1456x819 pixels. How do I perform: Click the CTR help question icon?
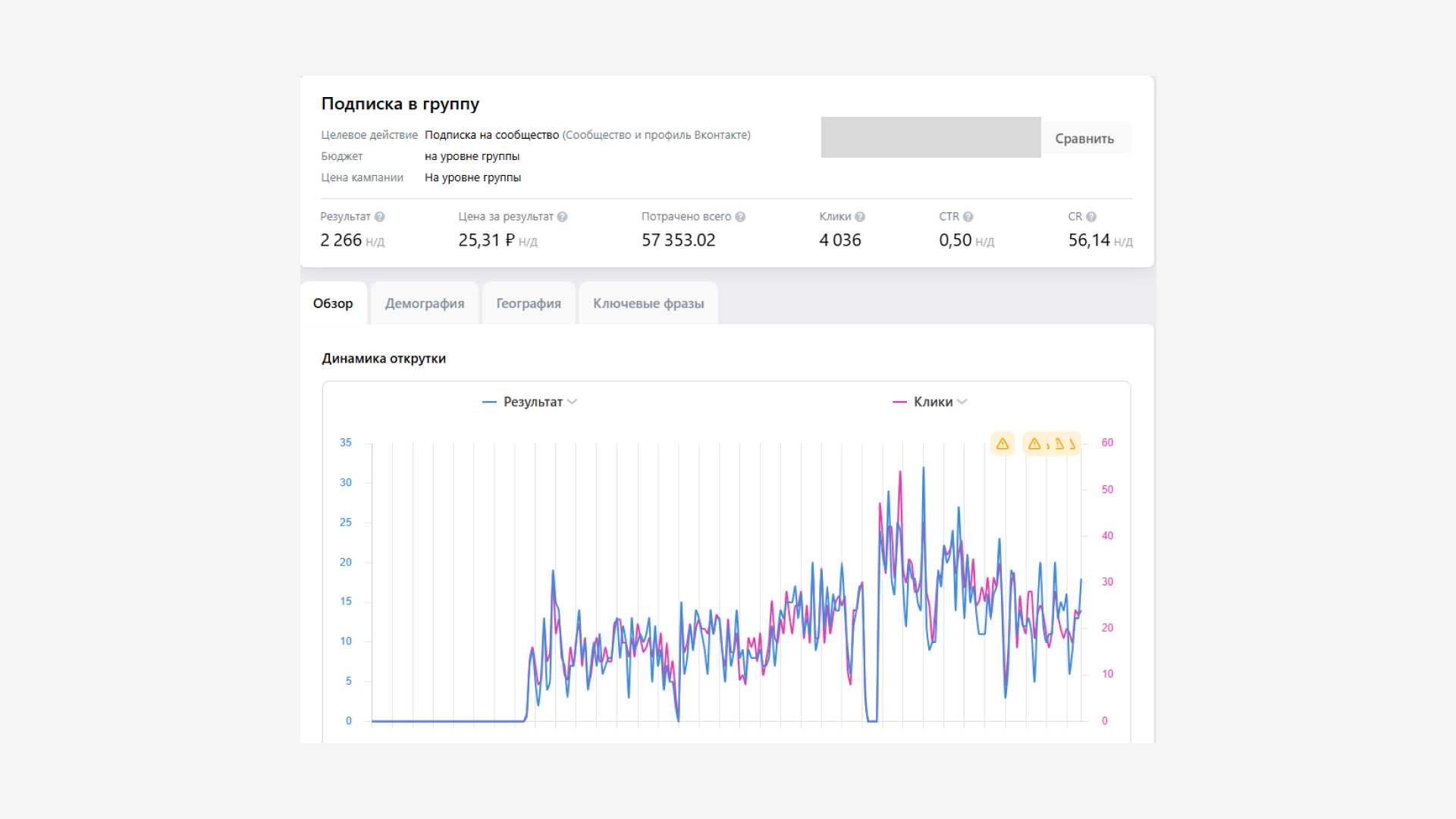tap(968, 217)
